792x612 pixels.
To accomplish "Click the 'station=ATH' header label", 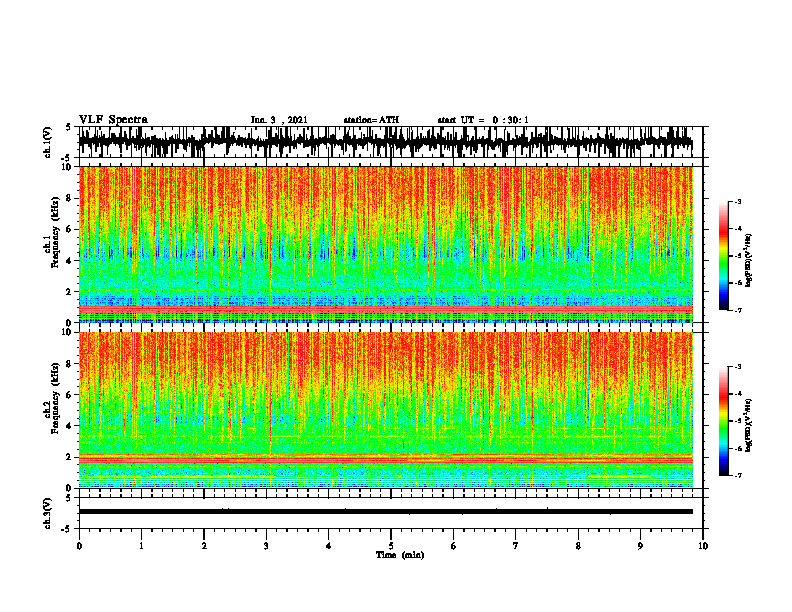I will [371, 120].
